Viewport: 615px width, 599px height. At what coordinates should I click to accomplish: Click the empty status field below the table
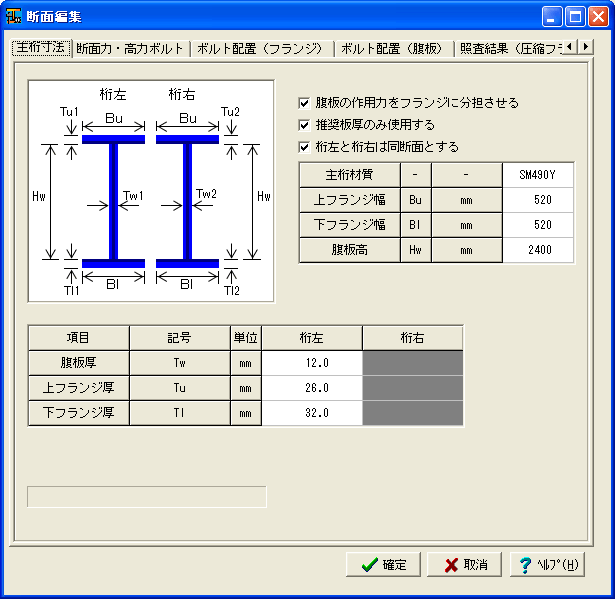147,497
